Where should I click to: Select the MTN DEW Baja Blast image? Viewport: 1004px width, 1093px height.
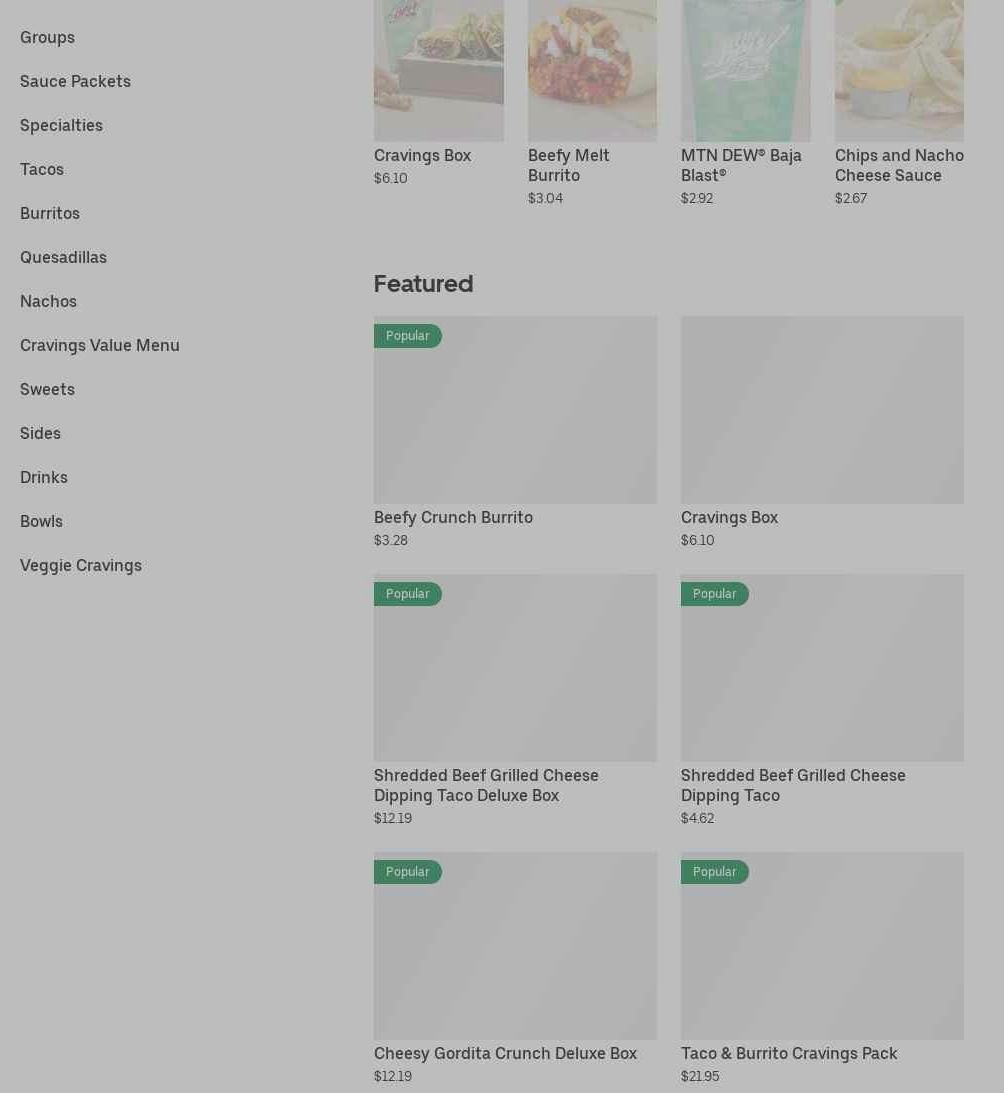click(x=745, y=70)
